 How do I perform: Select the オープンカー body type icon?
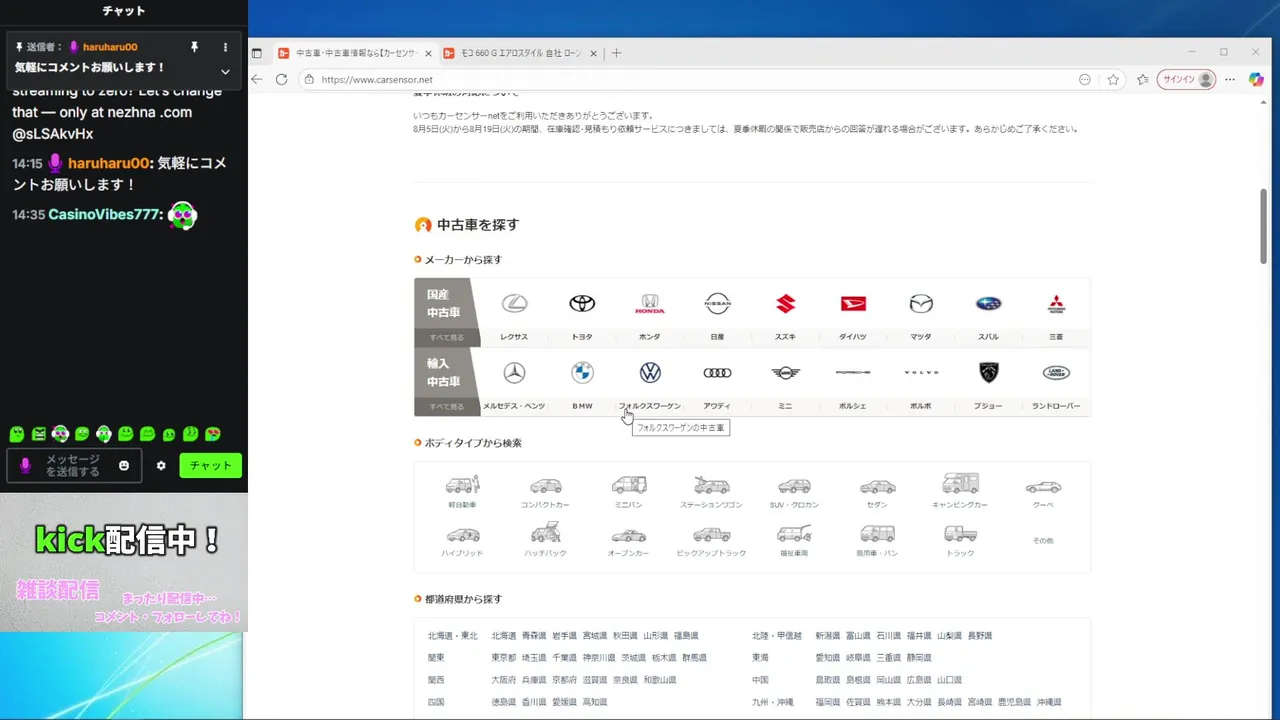629,536
